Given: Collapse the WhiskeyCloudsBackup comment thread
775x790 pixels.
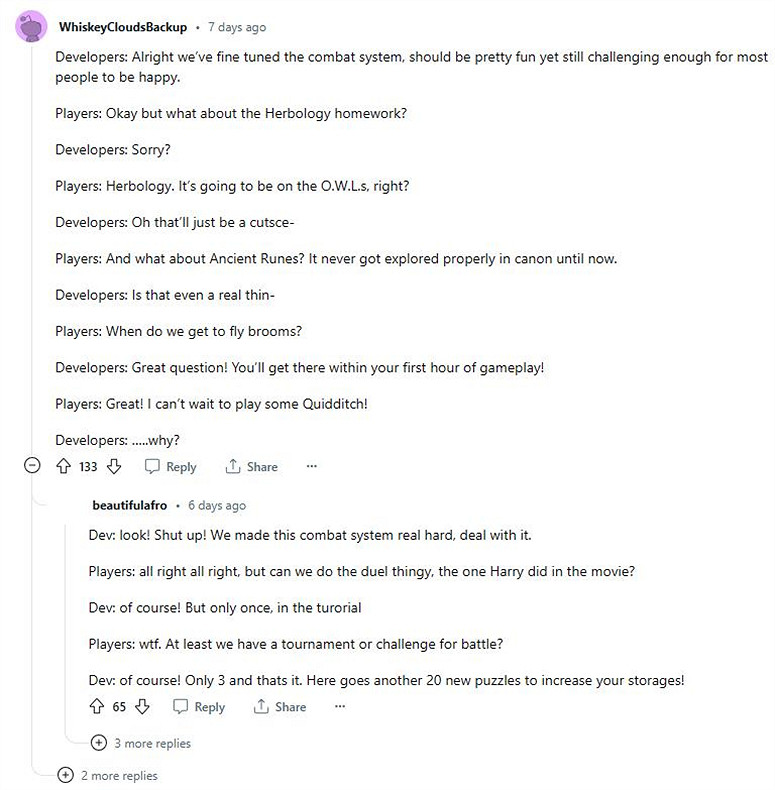Looking at the screenshot, I should click(x=32, y=466).
